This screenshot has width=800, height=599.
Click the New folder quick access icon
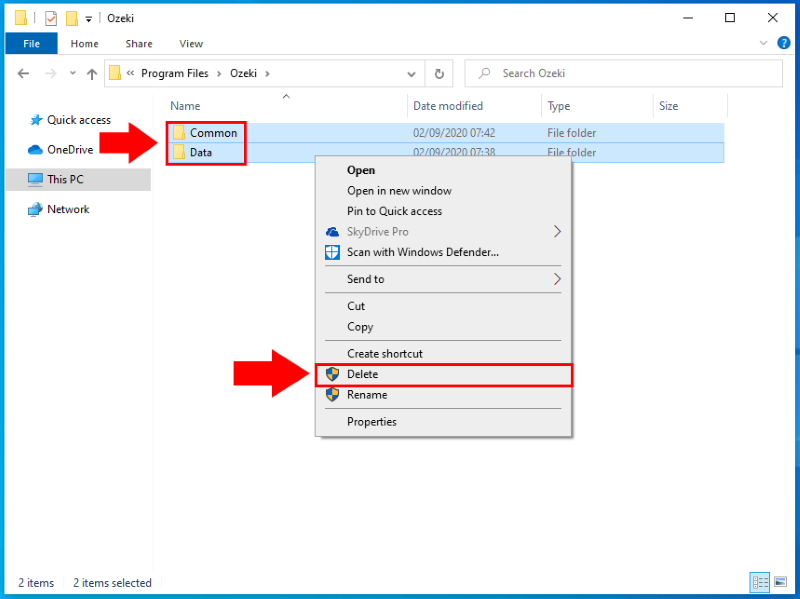coord(72,18)
